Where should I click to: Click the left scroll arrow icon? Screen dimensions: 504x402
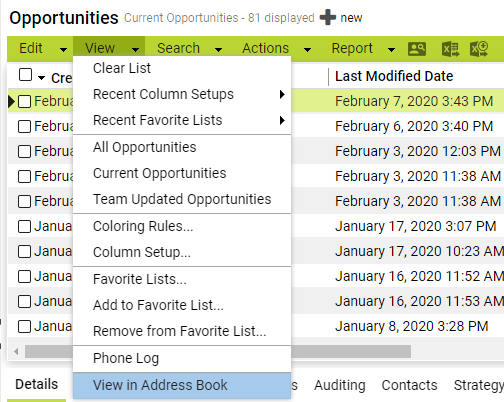tap(16, 351)
